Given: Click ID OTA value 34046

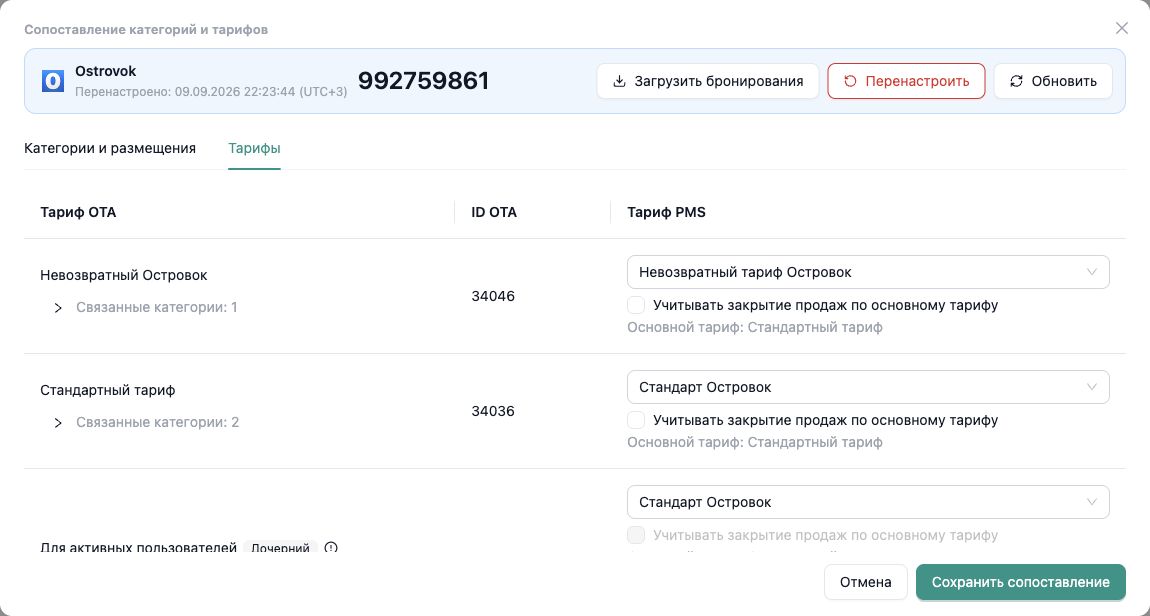Looking at the screenshot, I should [x=493, y=296].
